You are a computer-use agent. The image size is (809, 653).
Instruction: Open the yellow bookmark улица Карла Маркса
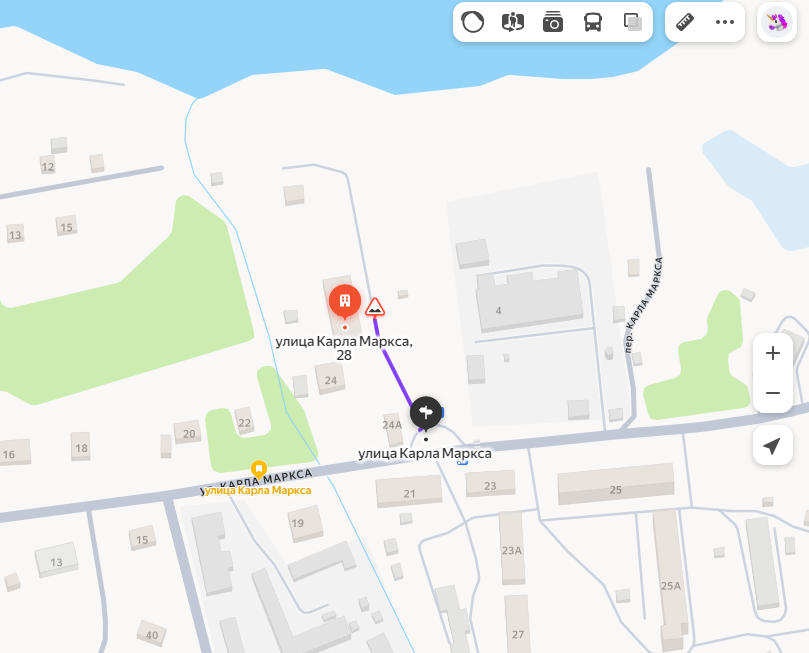(258, 469)
